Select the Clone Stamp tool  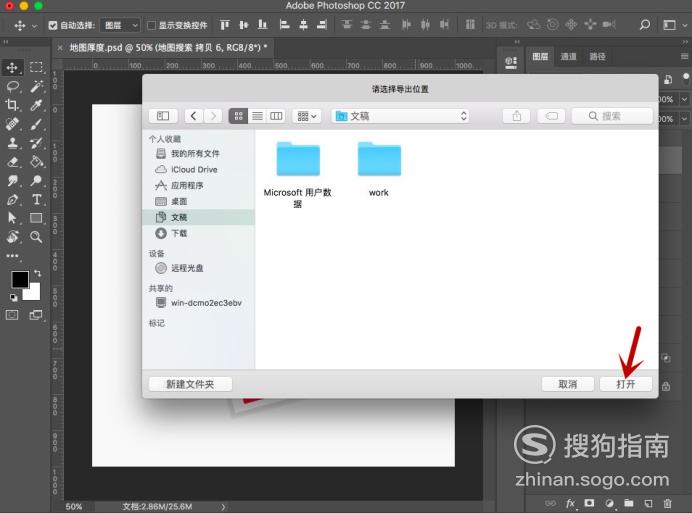point(12,143)
